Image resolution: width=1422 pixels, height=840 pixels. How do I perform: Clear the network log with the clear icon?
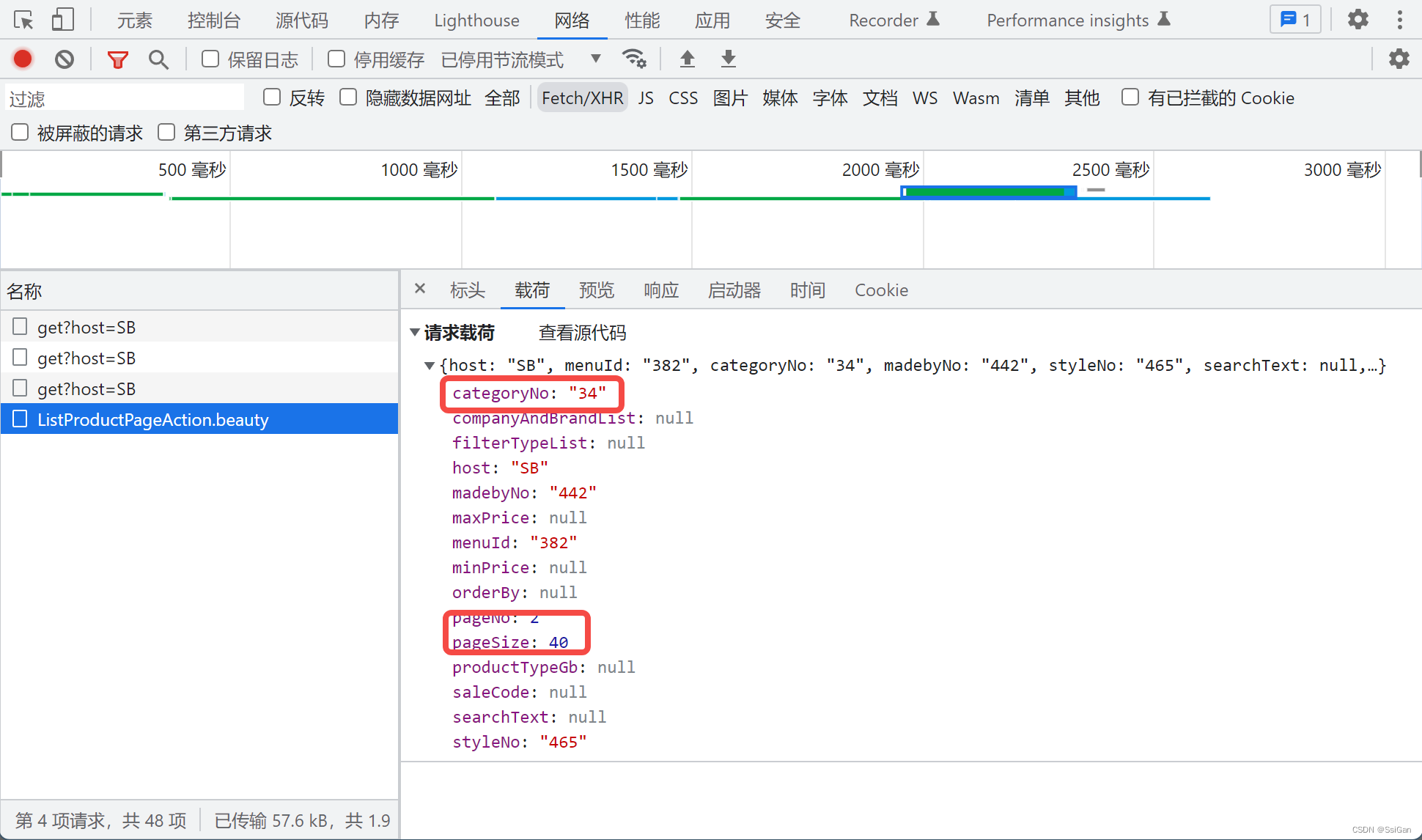pos(65,59)
